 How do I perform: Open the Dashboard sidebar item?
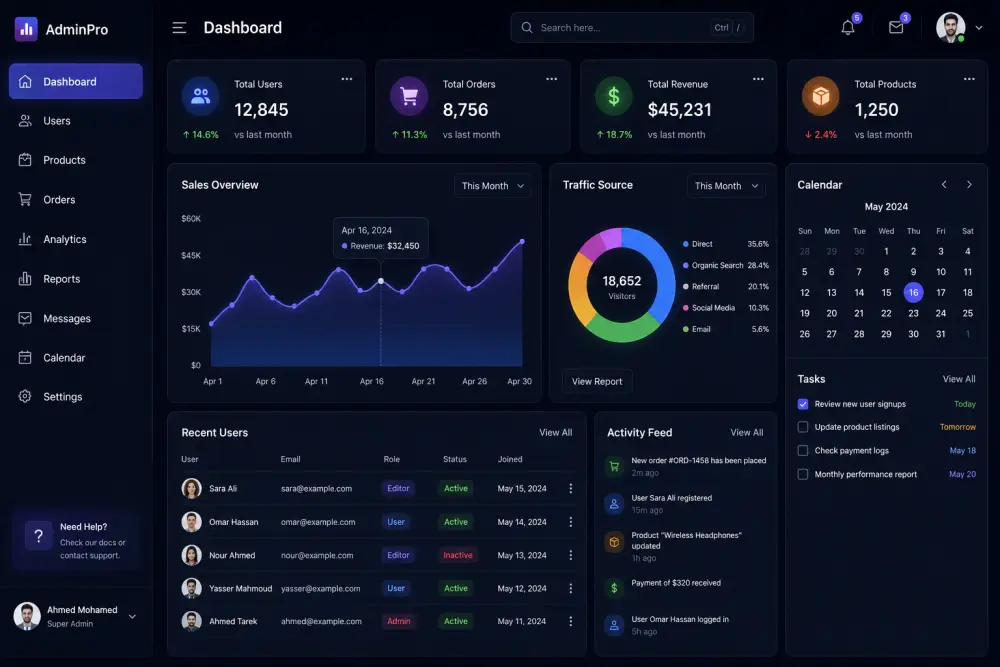pos(76,82)
